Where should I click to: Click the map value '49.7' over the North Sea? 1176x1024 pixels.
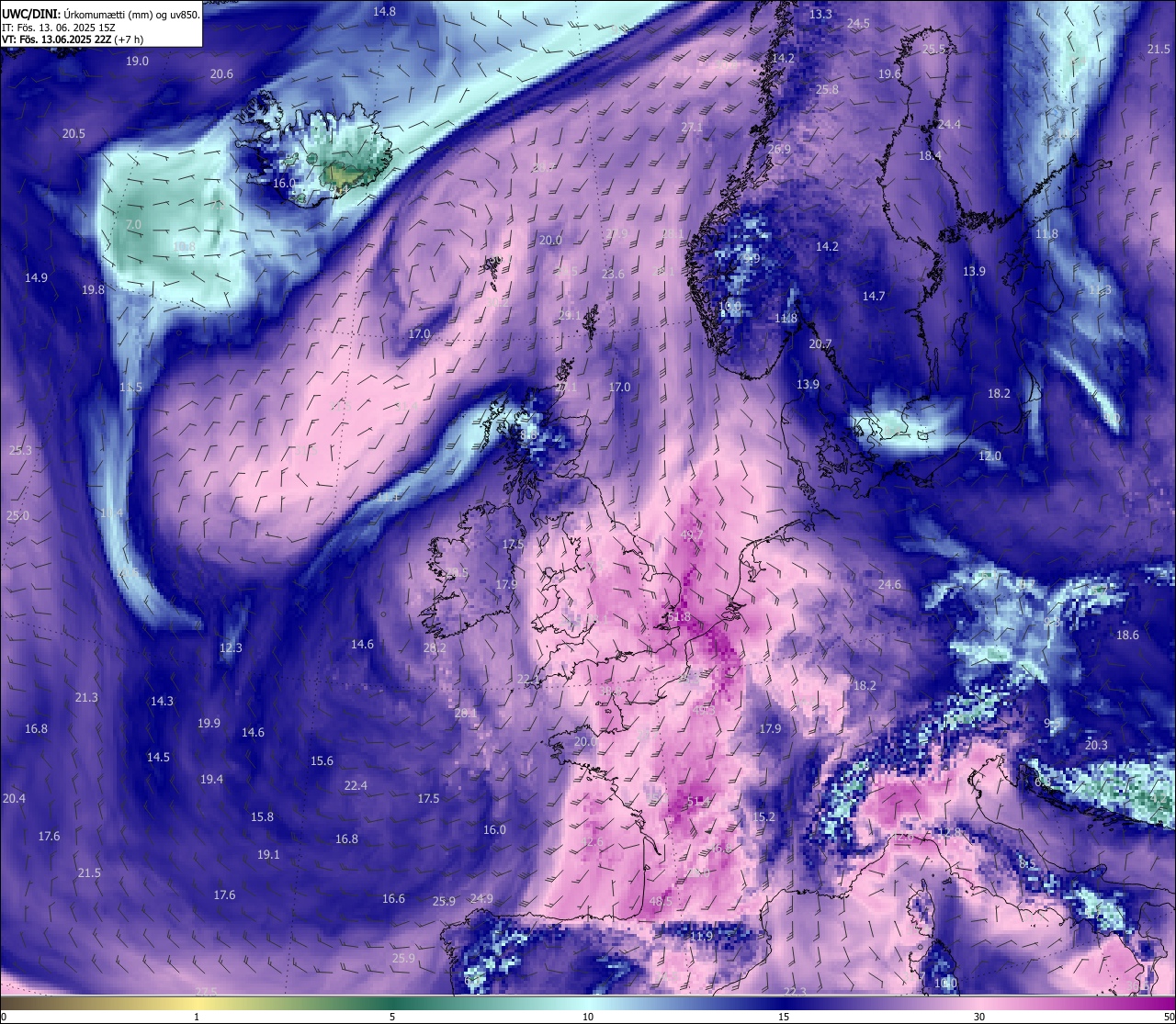(x=692, y=535)
